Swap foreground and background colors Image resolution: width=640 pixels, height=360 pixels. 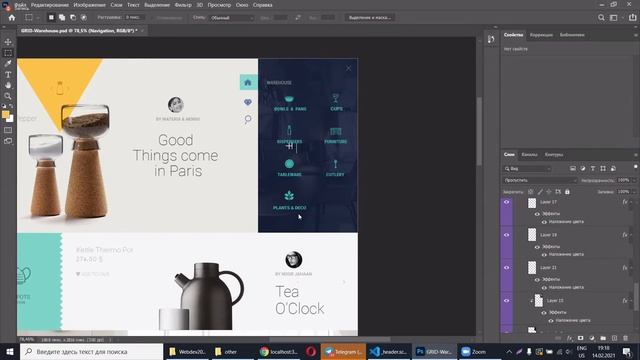point(11,107)
